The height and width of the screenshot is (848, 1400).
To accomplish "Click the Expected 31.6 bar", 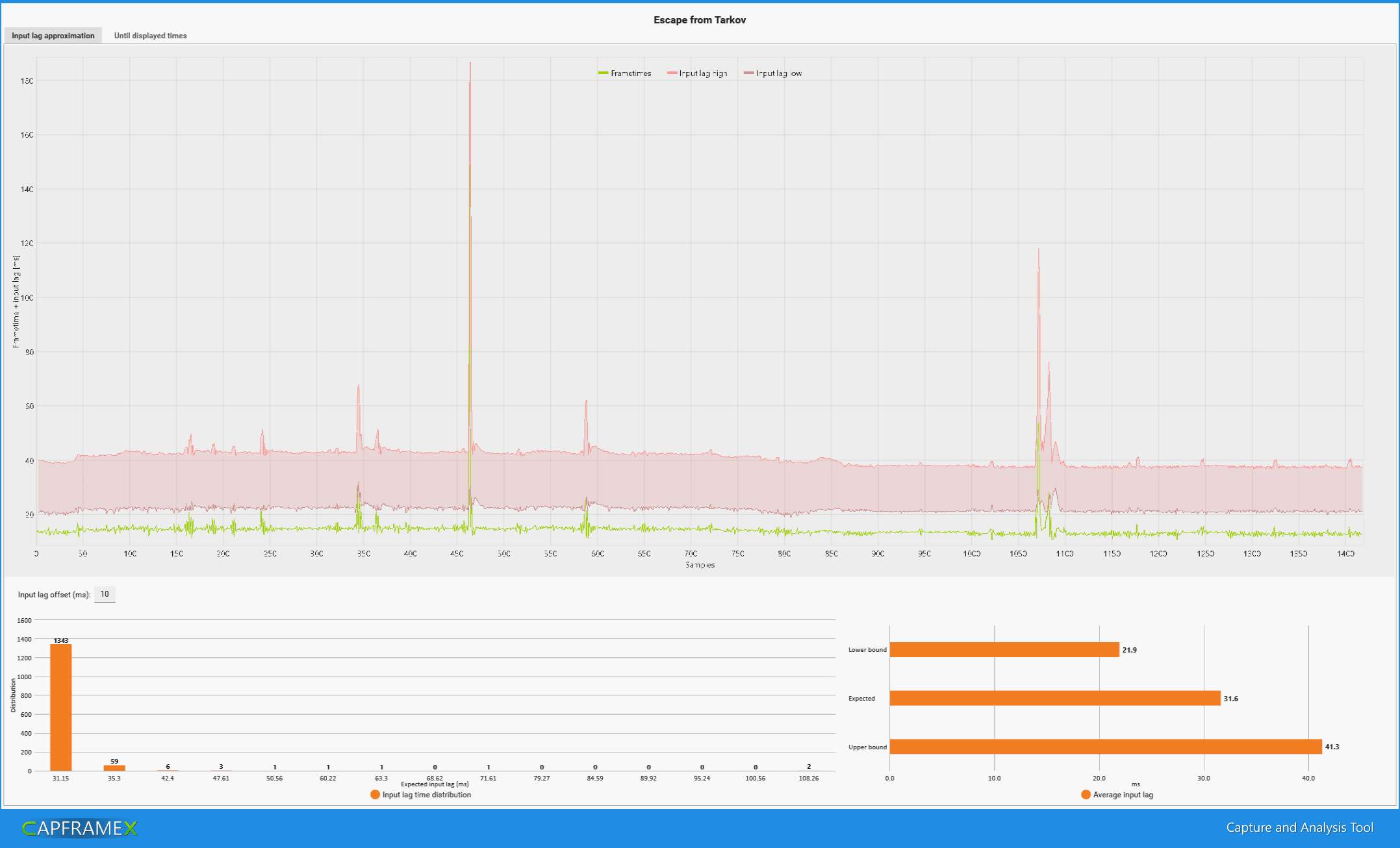I will 1055,698.
